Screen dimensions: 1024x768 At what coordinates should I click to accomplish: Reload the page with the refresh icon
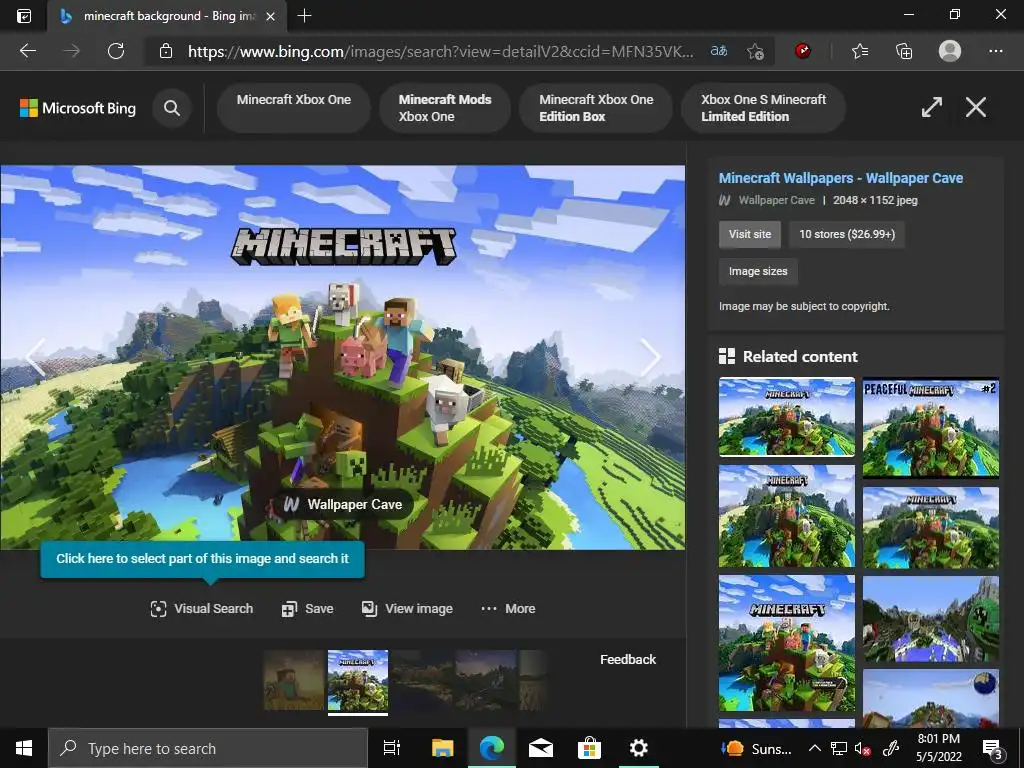coord(116,51)
